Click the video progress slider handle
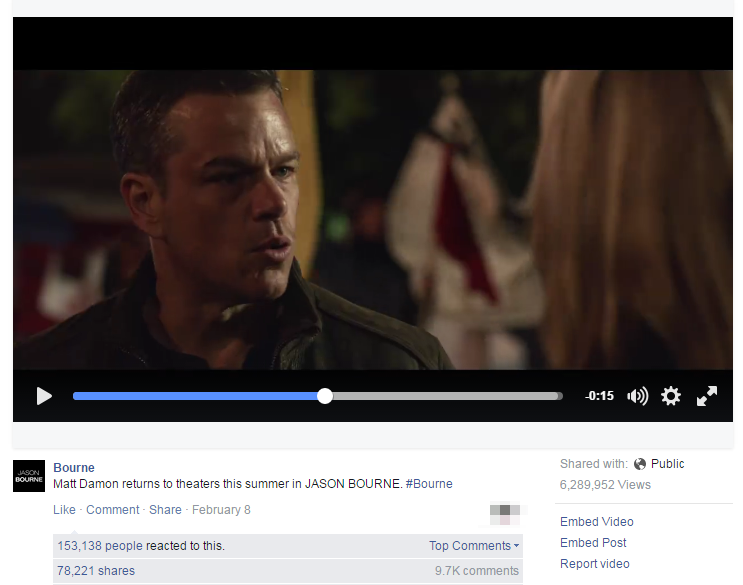This screenshot has height=585, width=743. [x=325, y=396]
